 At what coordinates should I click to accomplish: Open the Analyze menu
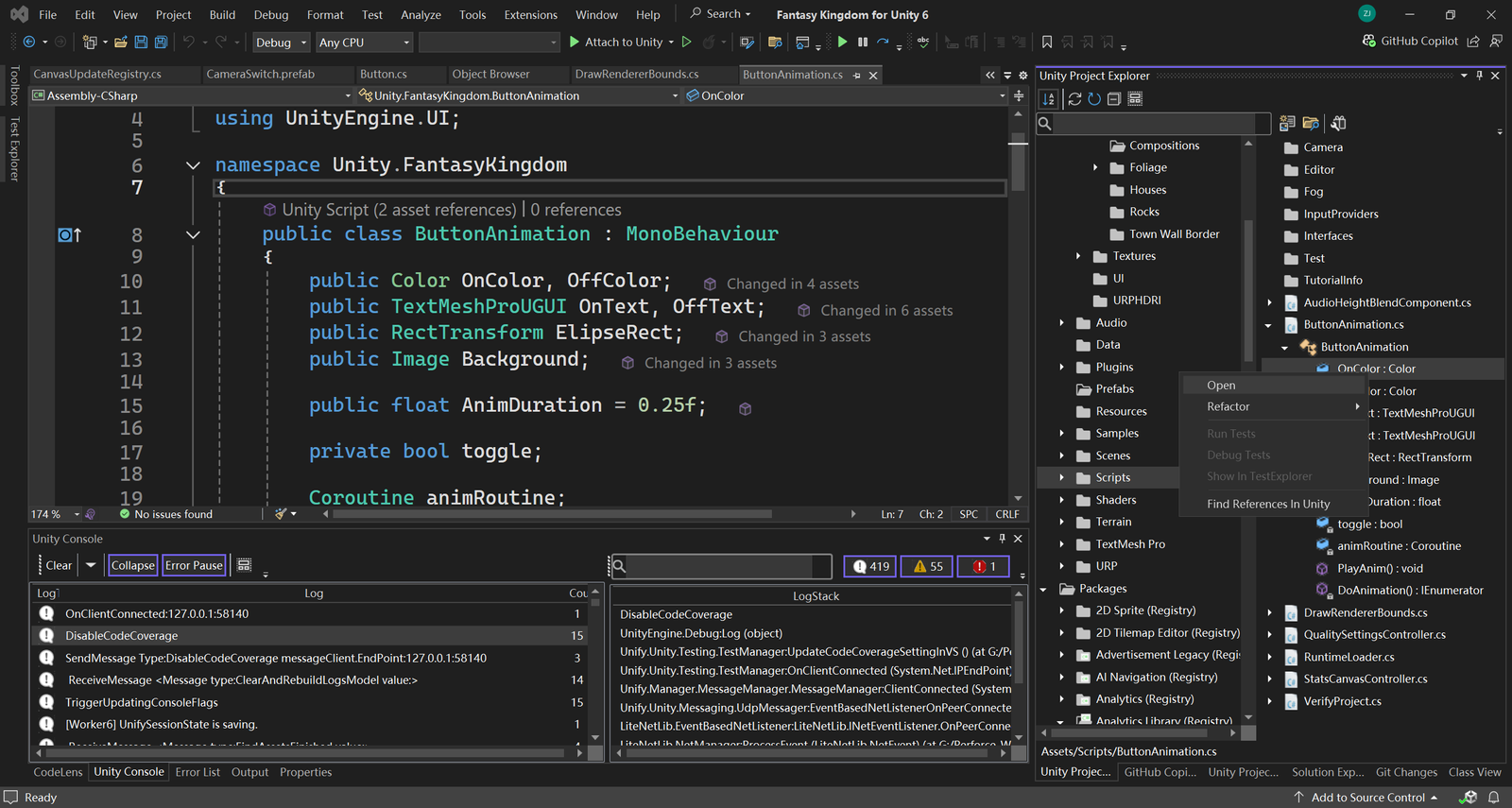tap(421, 15)
